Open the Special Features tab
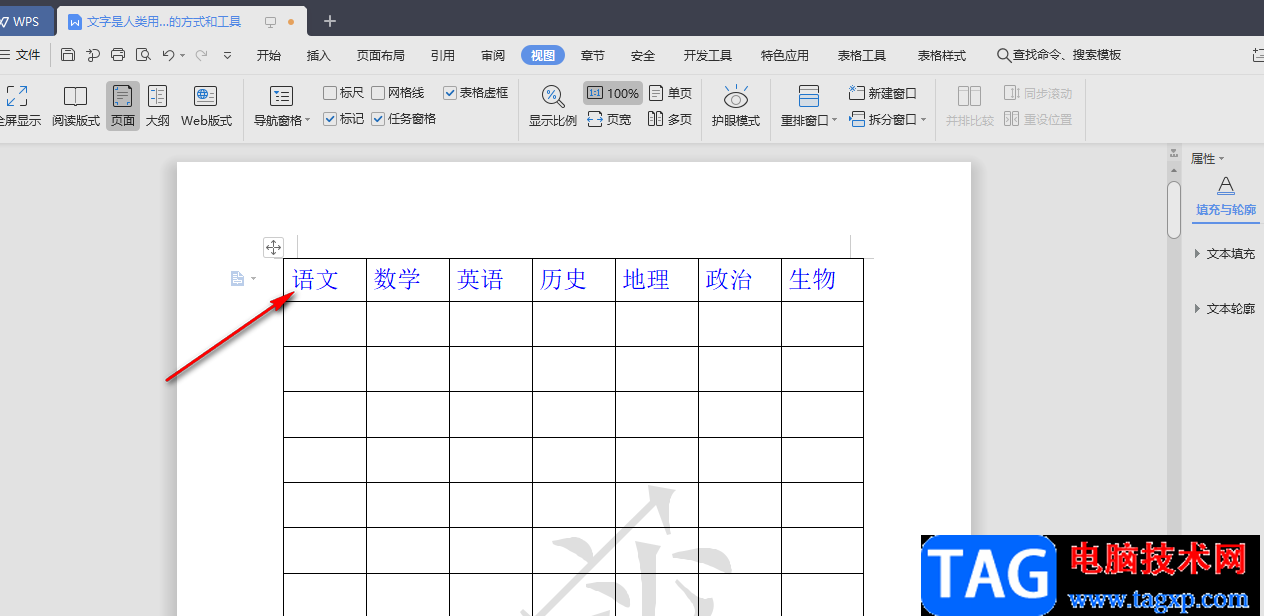This screenshot has height=616, width=1264. pos(785,55)
